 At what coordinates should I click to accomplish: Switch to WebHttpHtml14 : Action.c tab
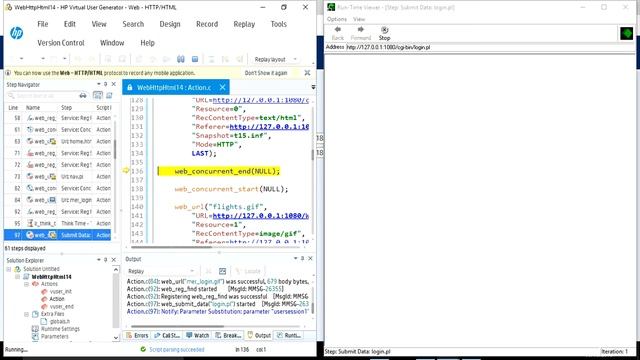[174, 87]
